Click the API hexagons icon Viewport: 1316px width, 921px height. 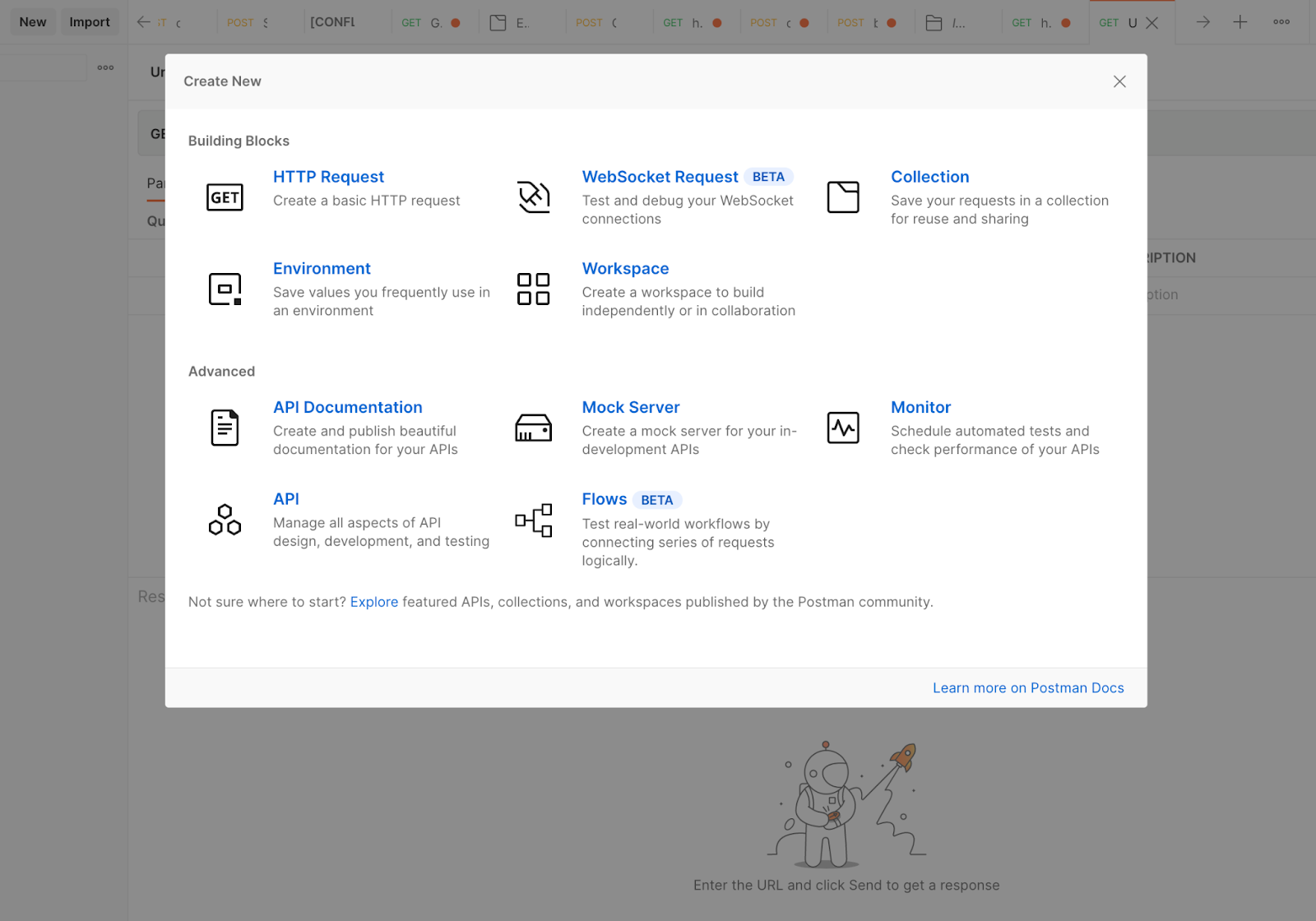225,520
